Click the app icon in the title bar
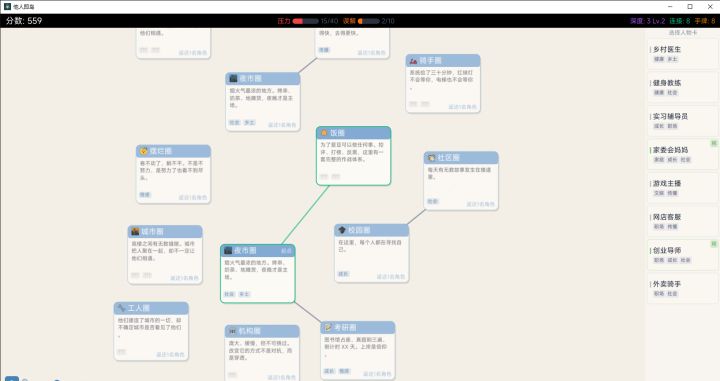This screenshot has height=381, width=720. (7, 6)
